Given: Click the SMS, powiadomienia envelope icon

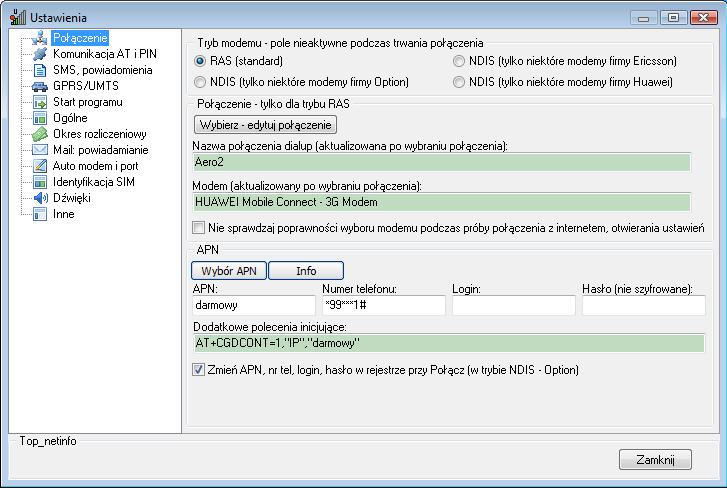Looking at the screenshot, I should 40,70.
